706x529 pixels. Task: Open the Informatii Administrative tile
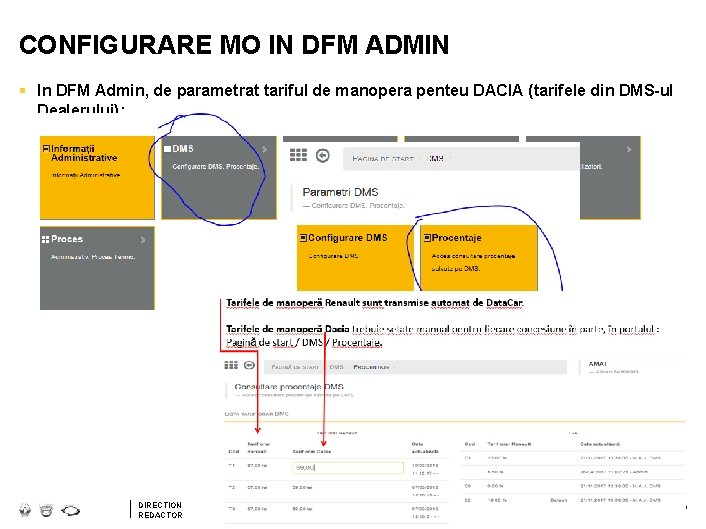pos(97,178)
